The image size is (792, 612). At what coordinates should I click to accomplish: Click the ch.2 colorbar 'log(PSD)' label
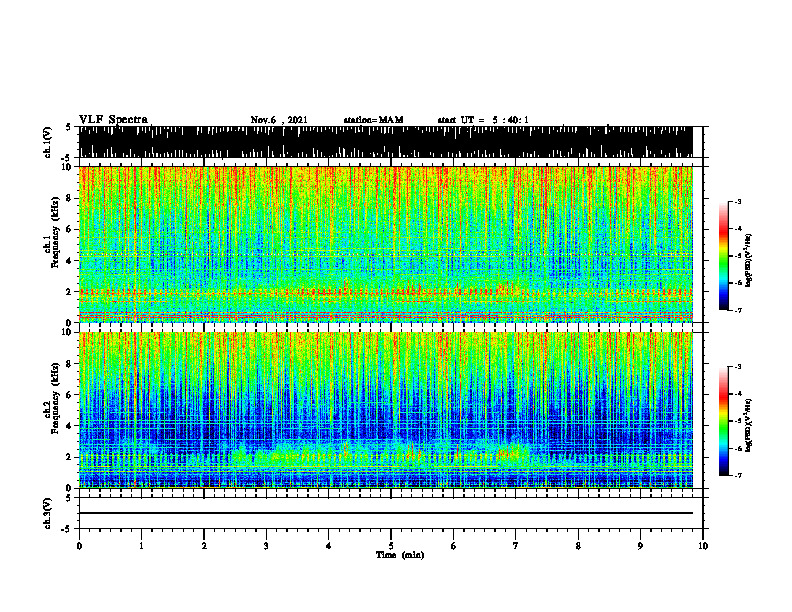pyautogui.click(x=749, y=425)
